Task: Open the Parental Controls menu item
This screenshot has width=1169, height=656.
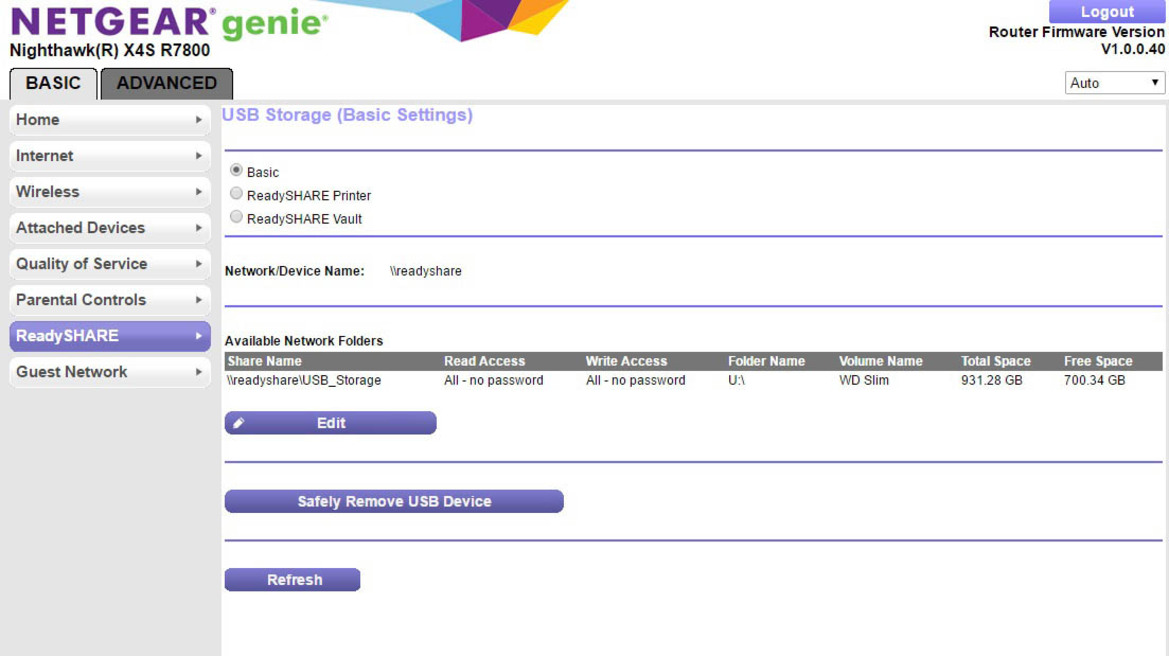Action: pos(110,300)
